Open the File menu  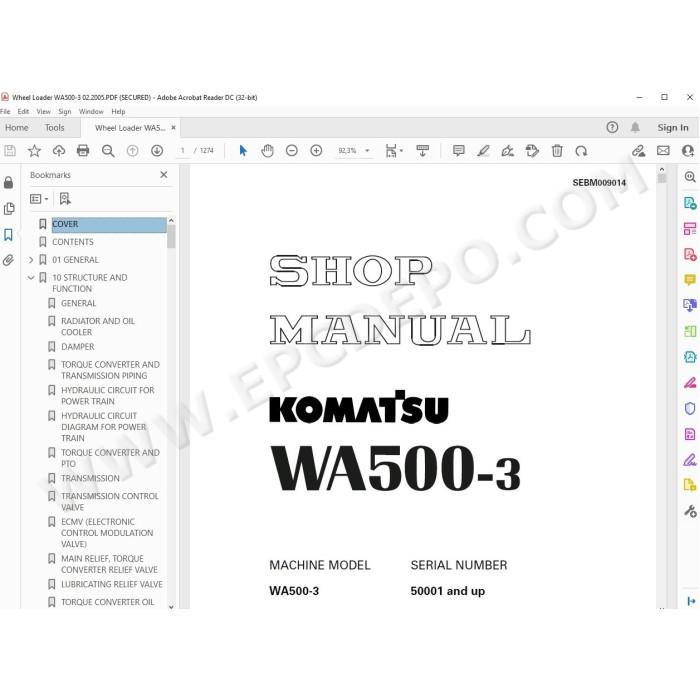click(5, 112)
